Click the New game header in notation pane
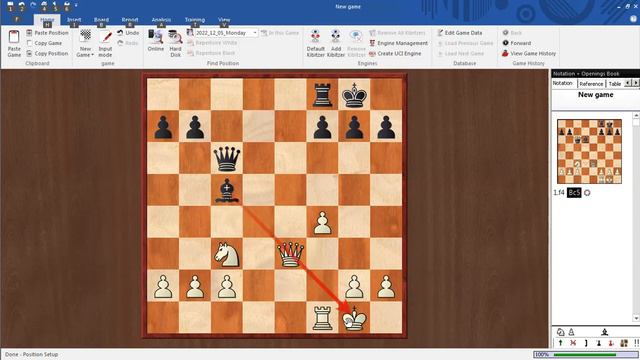This screenshot has height=360, width=640. (x=596, y=95)
